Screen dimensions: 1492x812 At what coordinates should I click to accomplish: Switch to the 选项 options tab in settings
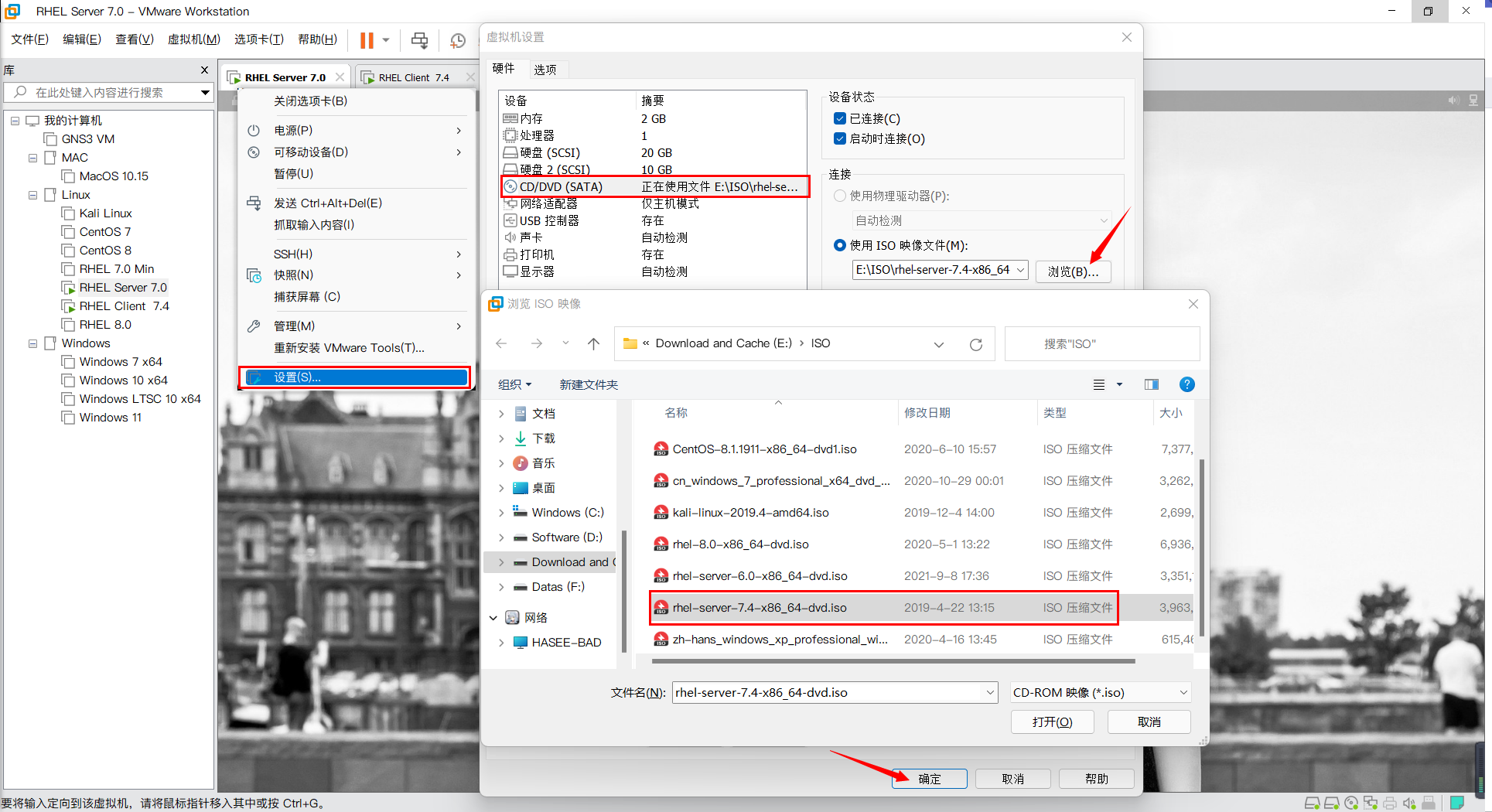tap(545, 69)
